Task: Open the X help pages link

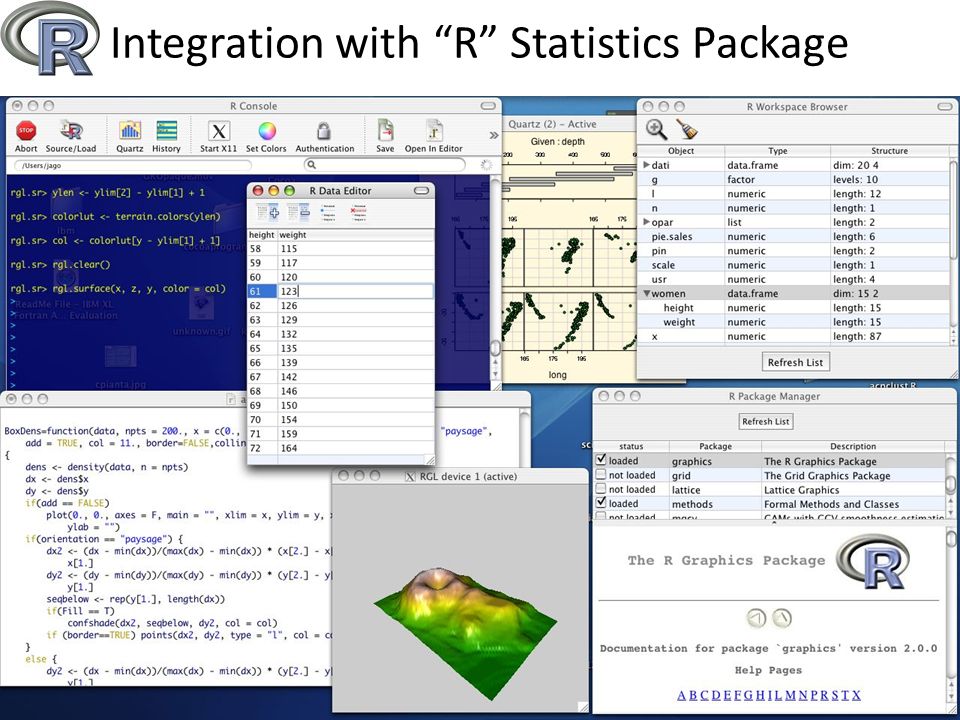Action: coord(856,695)
